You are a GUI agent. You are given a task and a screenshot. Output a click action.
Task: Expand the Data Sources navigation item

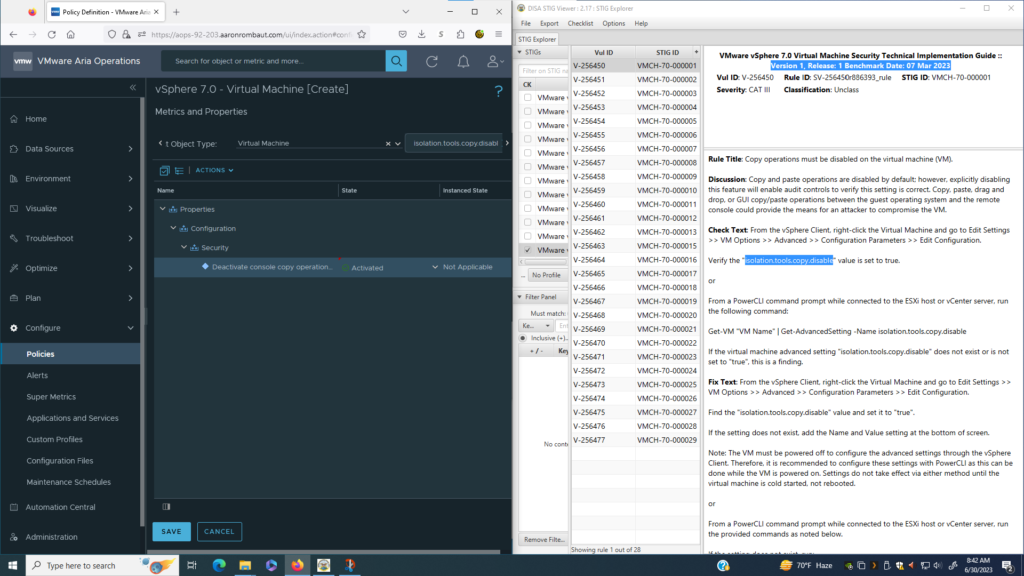pyautogui.click(x=130, y=149)
